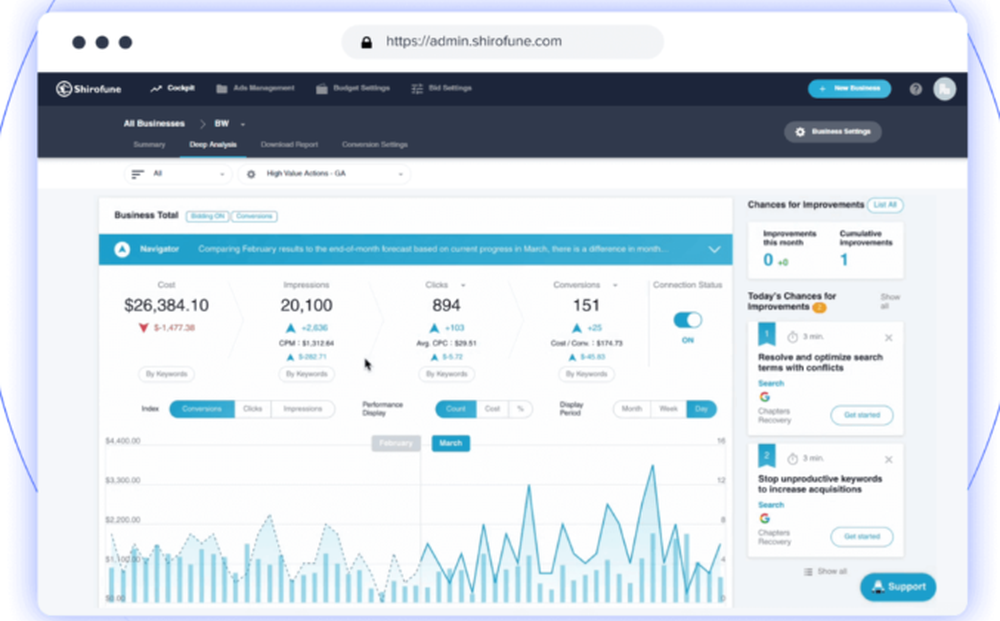Open the Support chat button
This screenshot has width=1000, height=621.
tap(898, 587)
